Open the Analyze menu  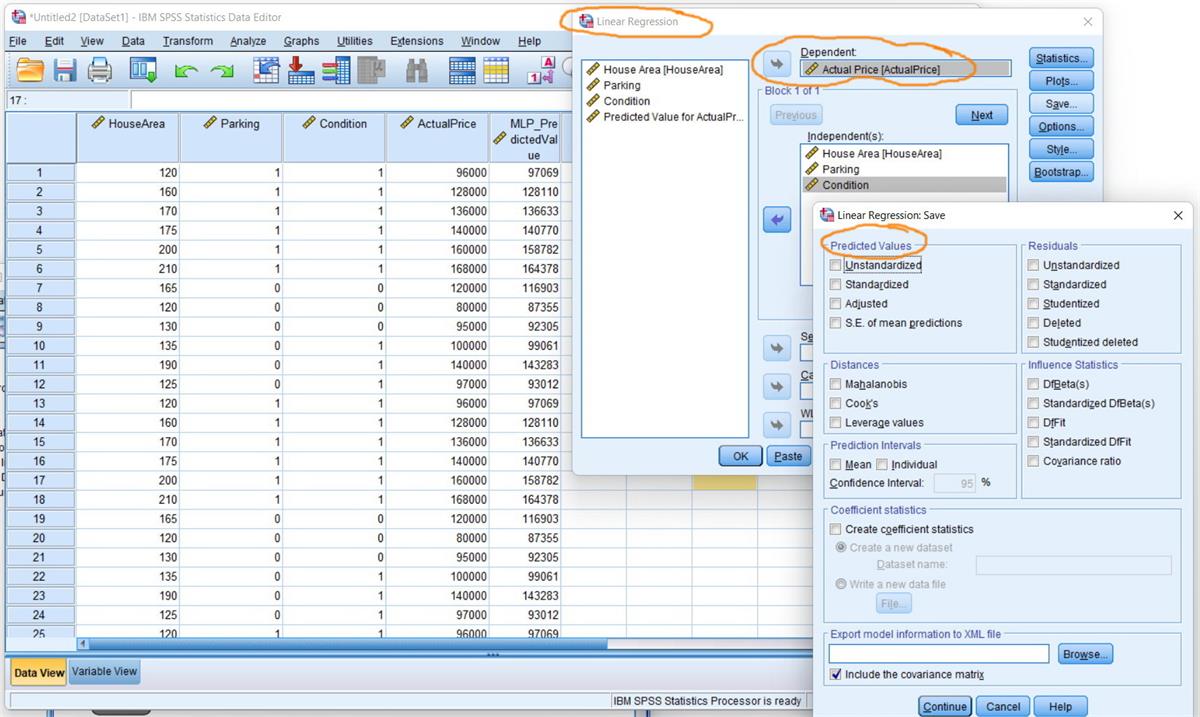tap(248, 41)
